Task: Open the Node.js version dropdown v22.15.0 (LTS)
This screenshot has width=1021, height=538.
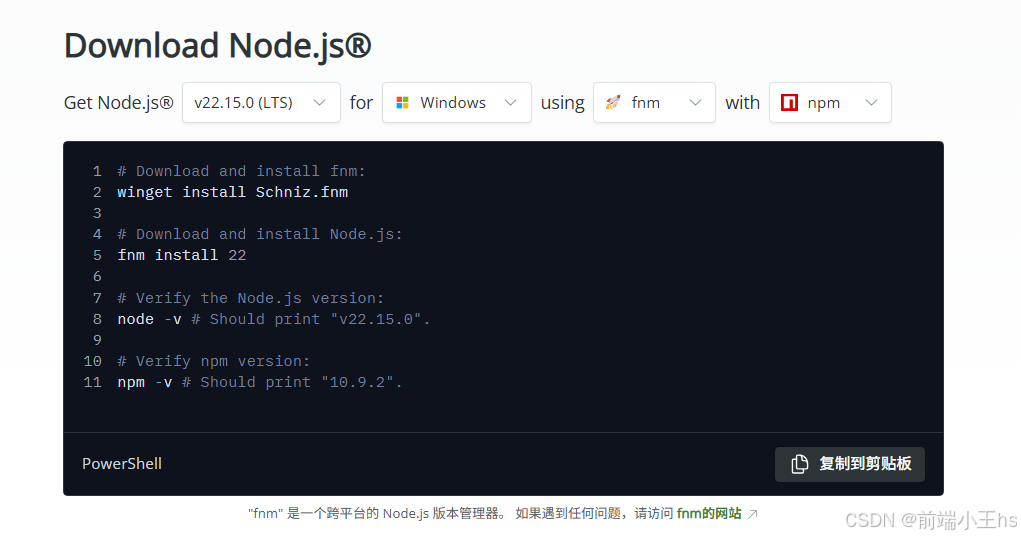Action: 261,102
